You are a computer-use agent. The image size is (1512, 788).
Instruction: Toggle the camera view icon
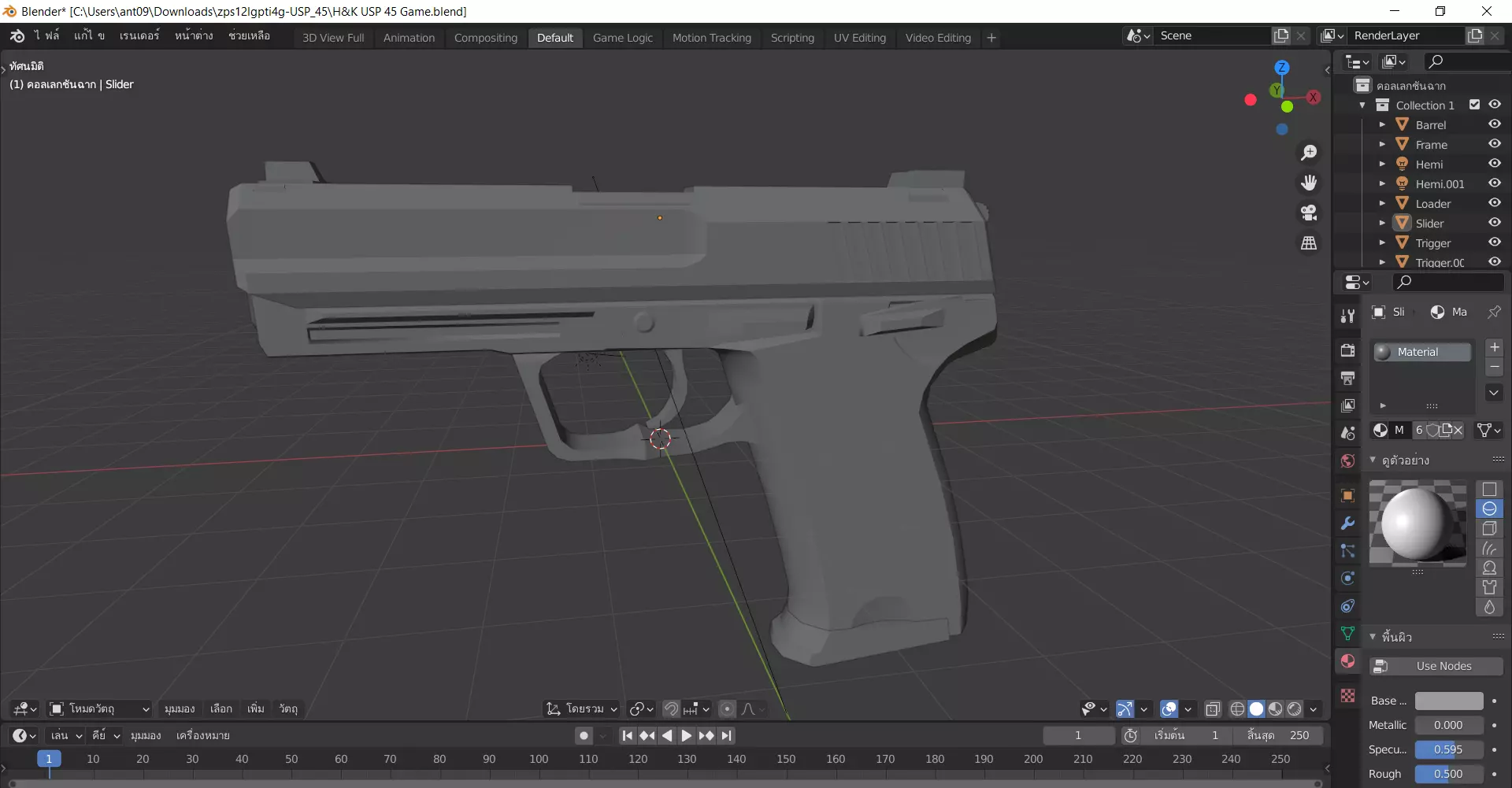point(1309,213)
